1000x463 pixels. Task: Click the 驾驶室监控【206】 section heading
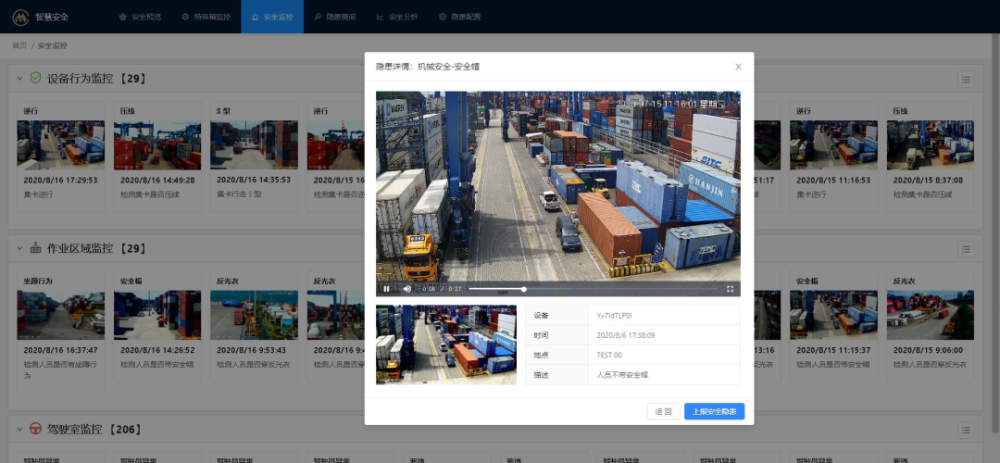pyautogui.click(x=94, y=429)
